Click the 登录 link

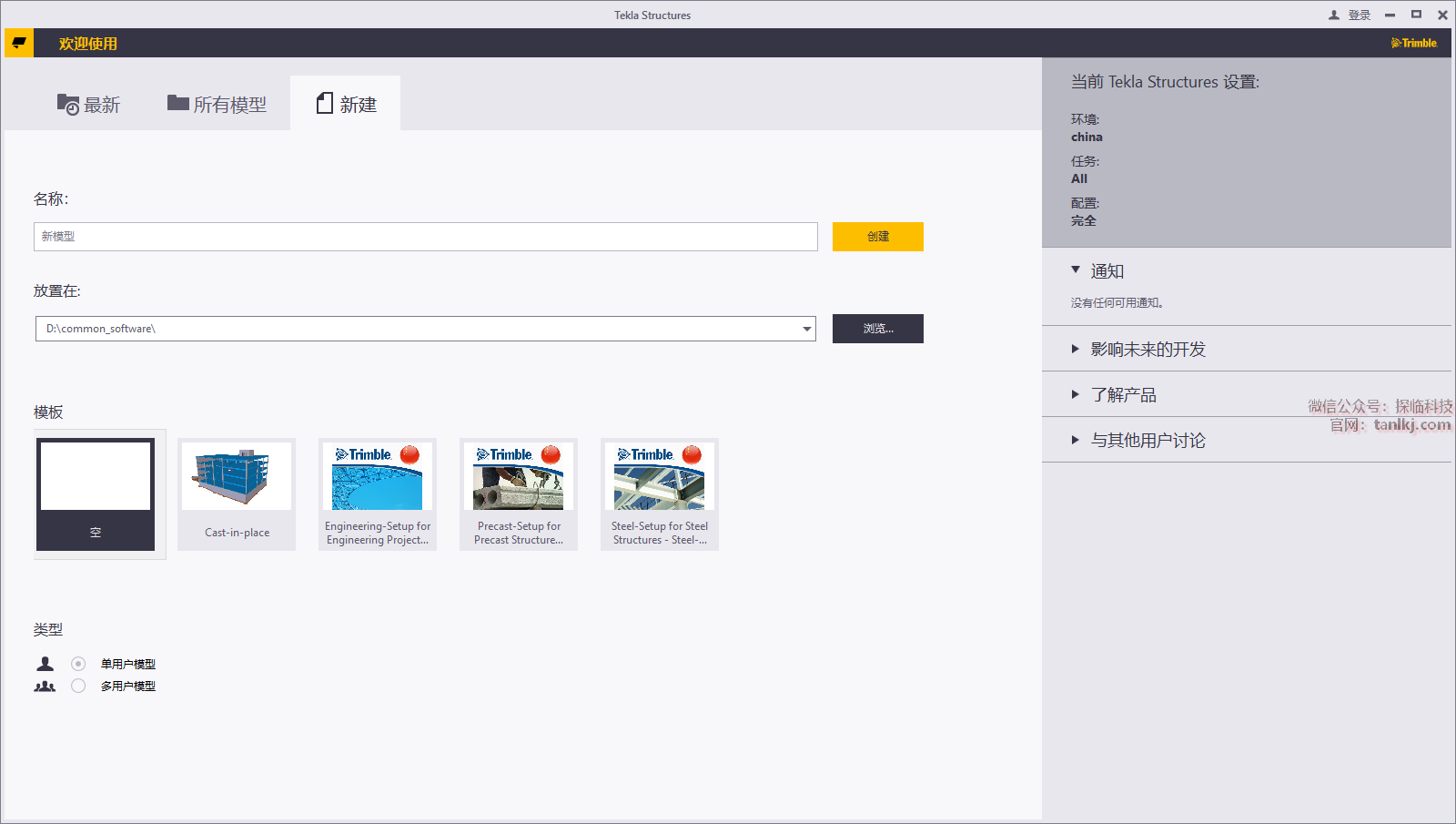1360,15
